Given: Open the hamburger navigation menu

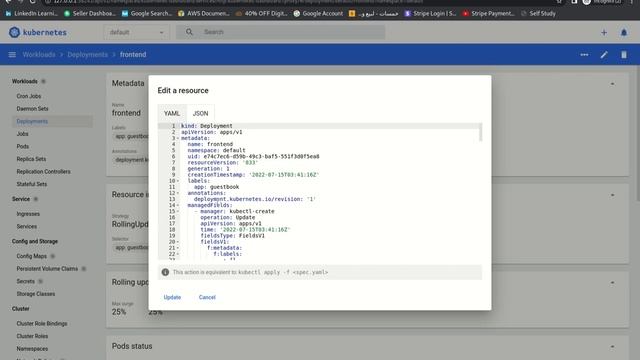Looking at the screenshot, I should point(12,55).
